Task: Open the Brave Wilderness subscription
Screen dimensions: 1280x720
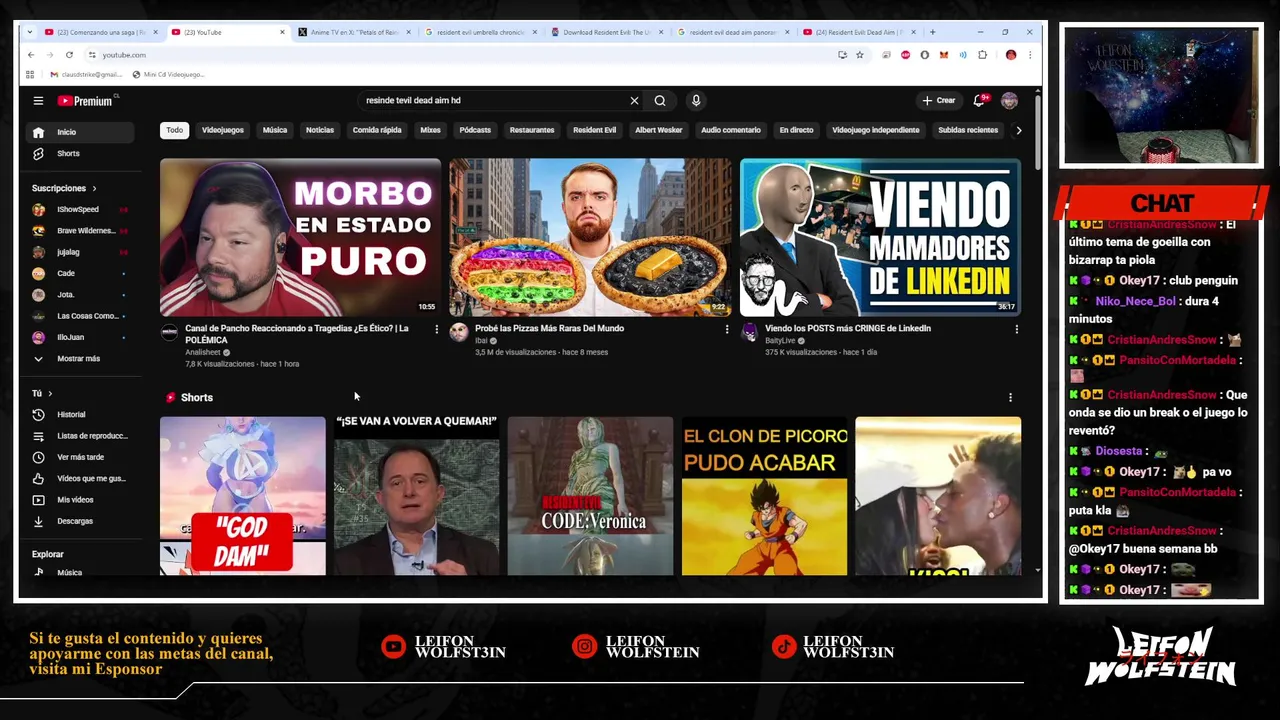Action: pyautogui.click(x=80, y=231)
